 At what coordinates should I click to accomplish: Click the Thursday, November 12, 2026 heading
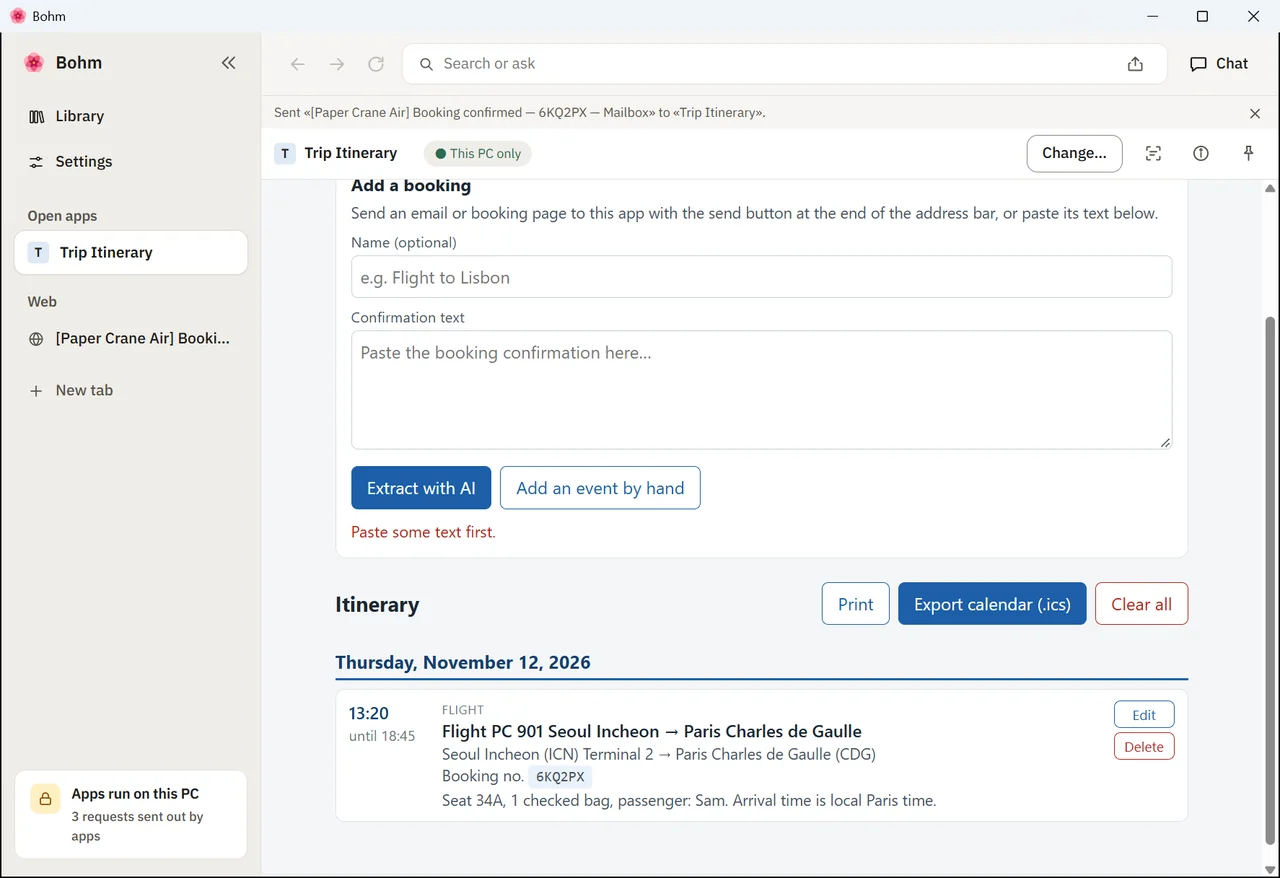pos(463,662)
